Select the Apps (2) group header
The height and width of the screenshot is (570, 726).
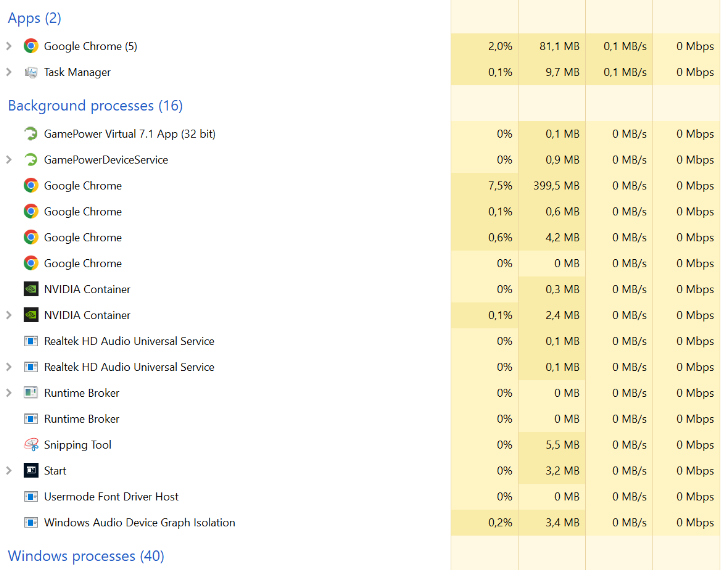35,18
